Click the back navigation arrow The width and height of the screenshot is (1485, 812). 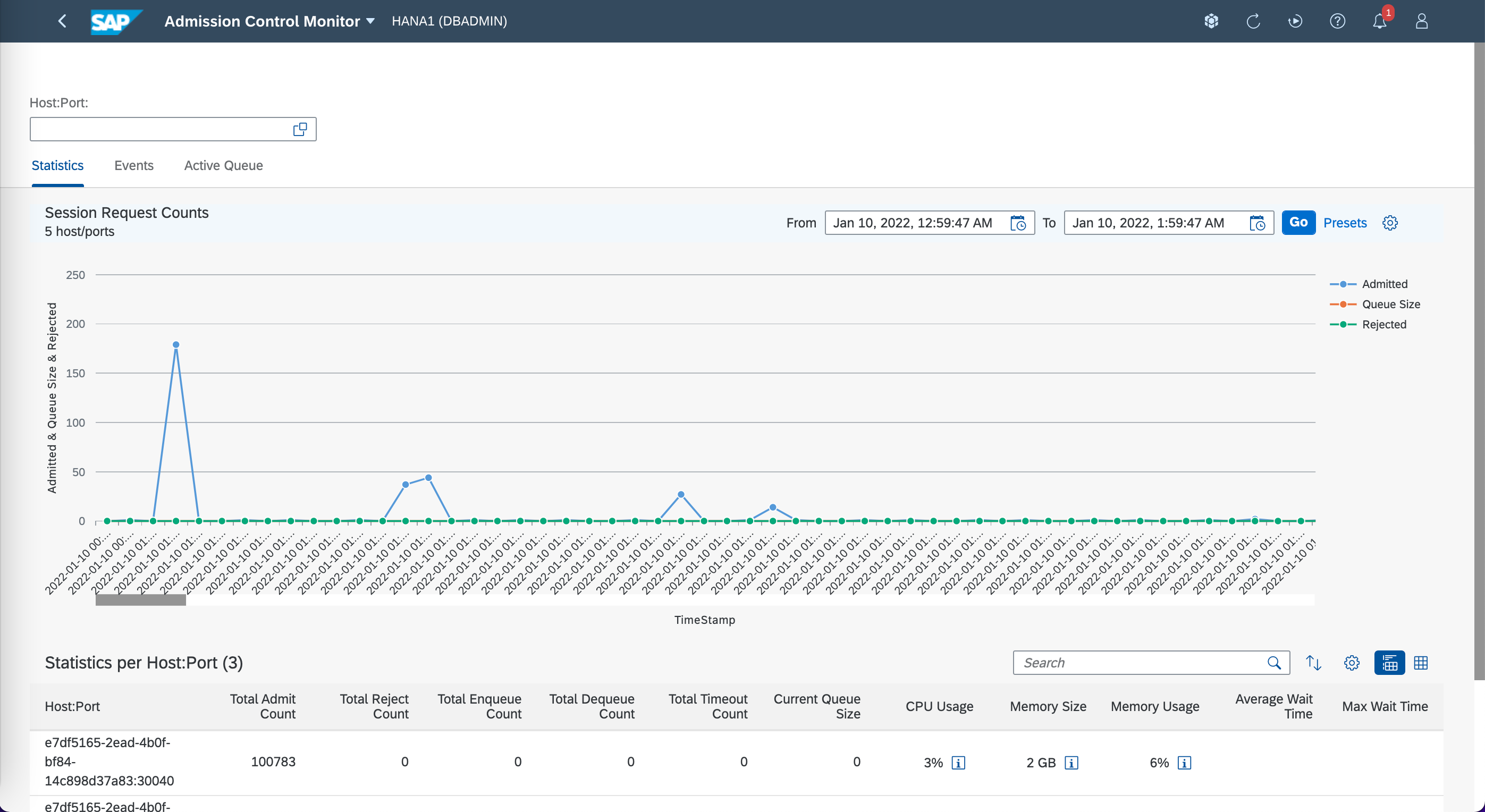pos(62,21)
